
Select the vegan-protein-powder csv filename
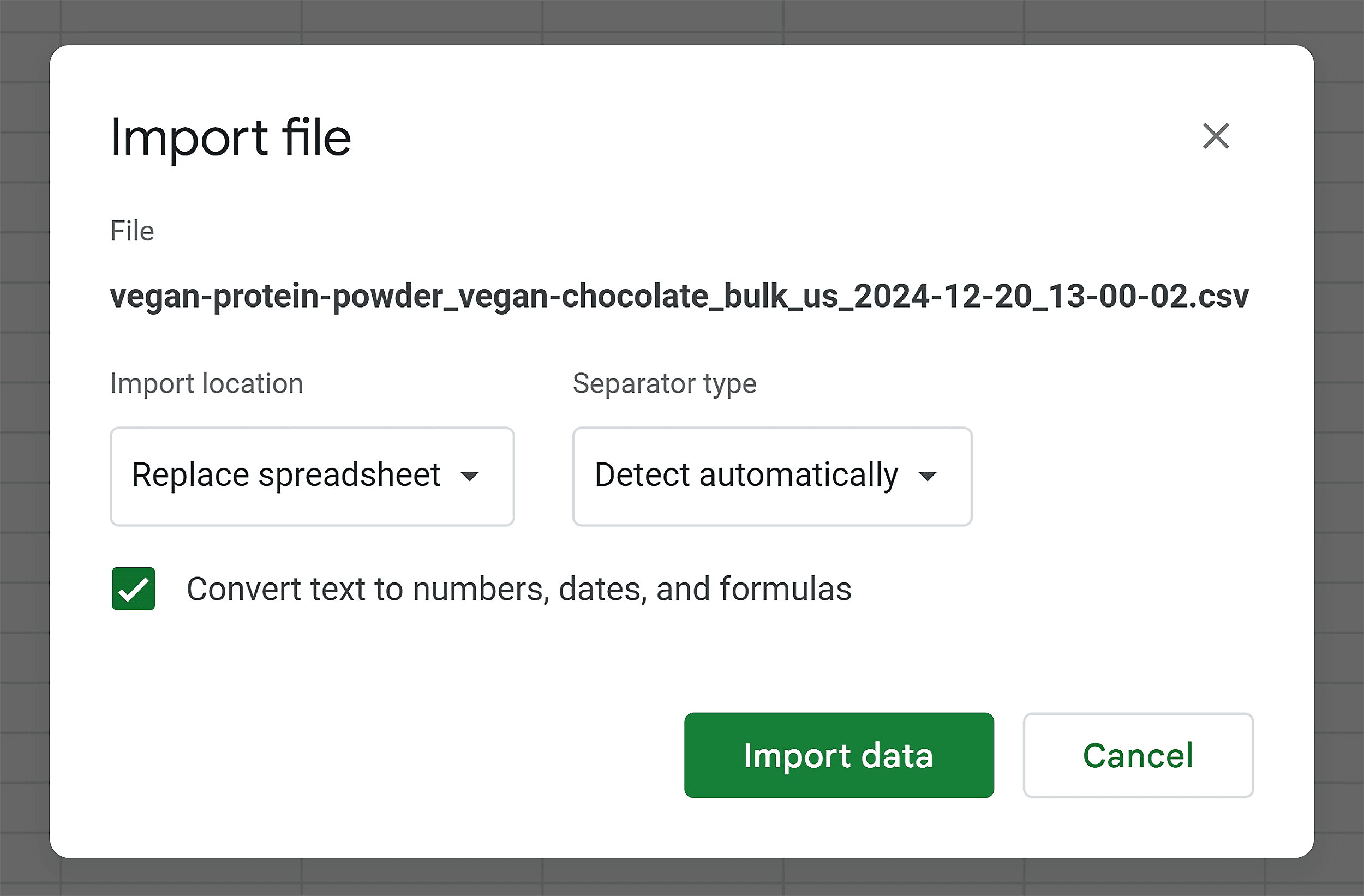pos(679,297)
